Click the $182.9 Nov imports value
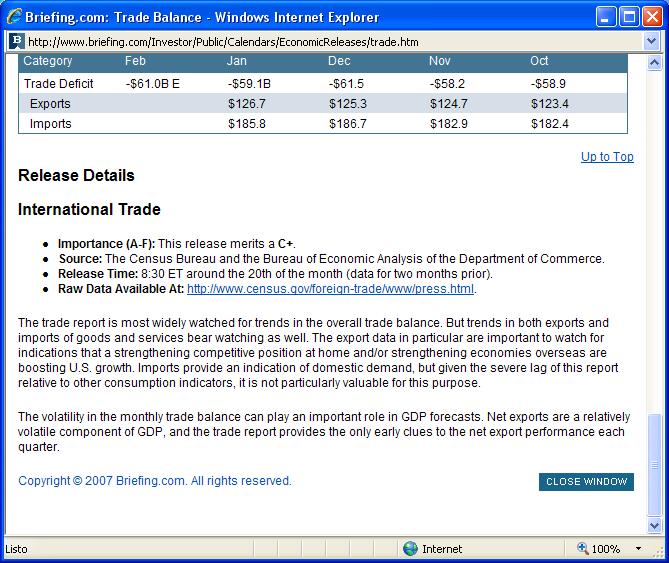This screenshot has width=669, height=563. pyautogui.click(x=449, y=124)
